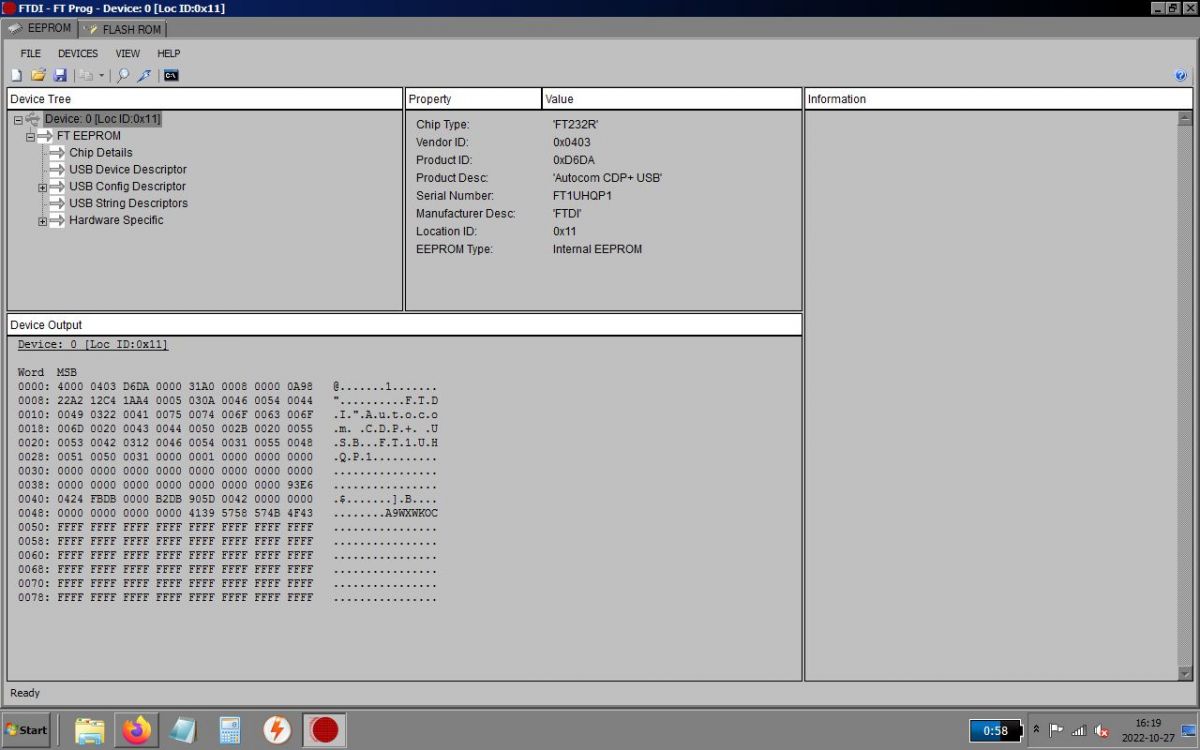Click the Save floppy disk icon
The width and height of the screenshot is (1200, 750).
point(60,75)
